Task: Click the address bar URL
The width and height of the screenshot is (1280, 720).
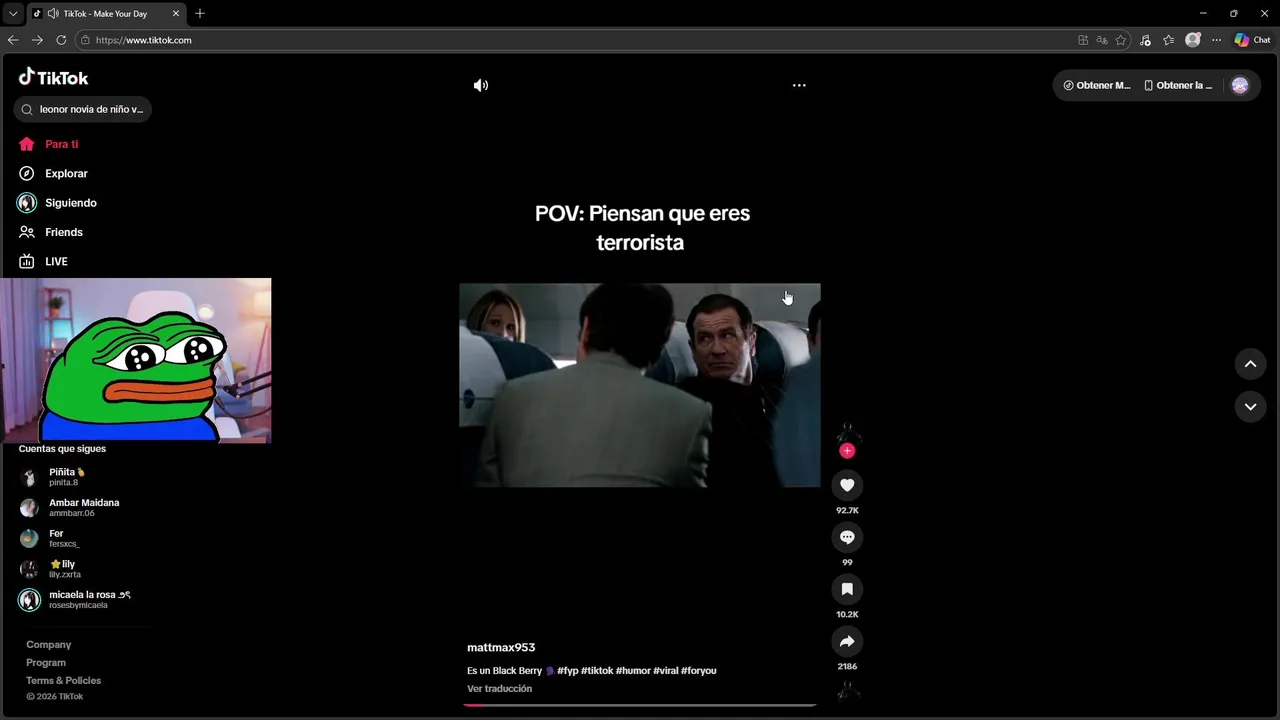Action: [x=143, y=40]
